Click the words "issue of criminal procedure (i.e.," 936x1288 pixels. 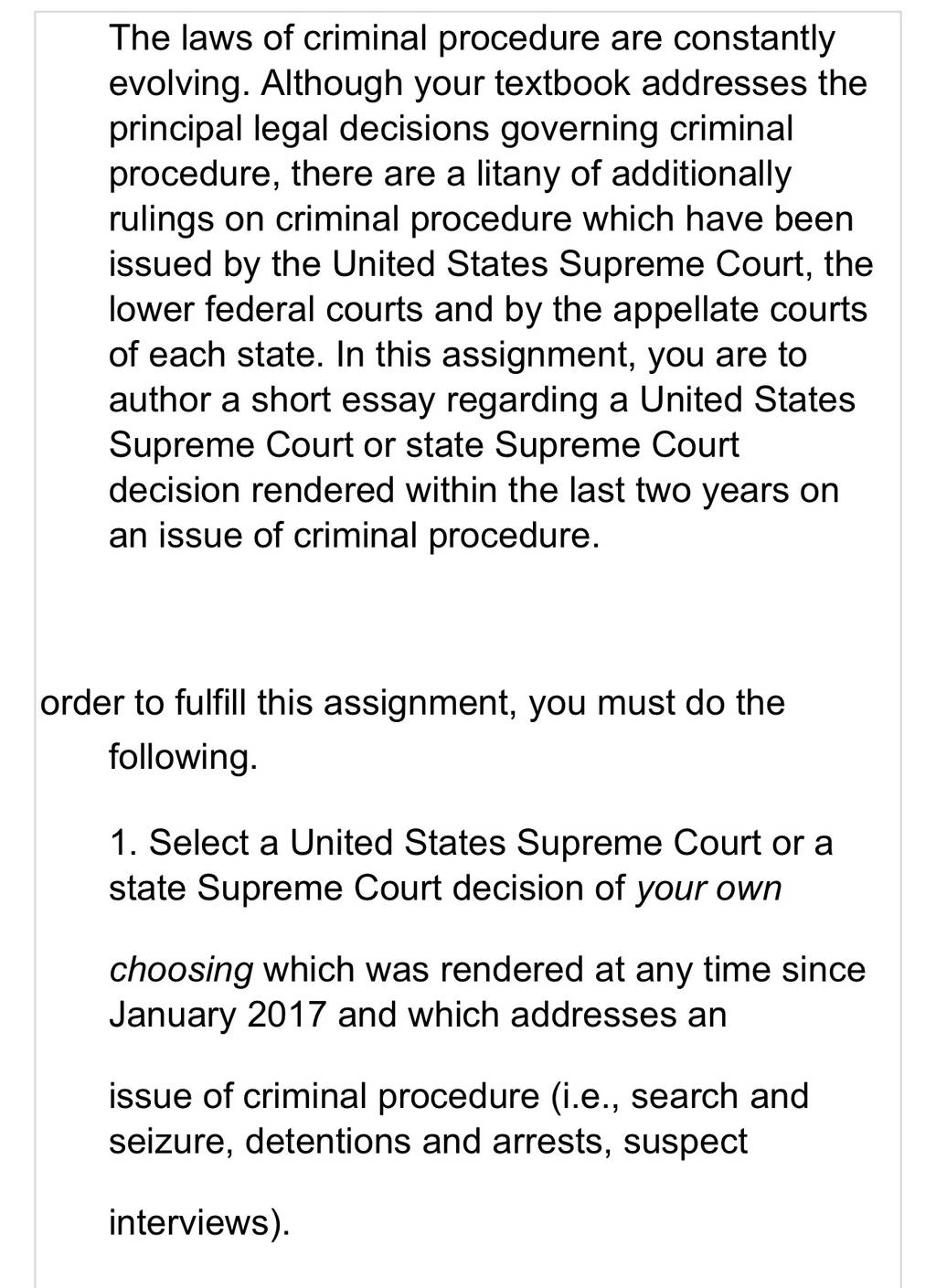tap(365, 1096)
